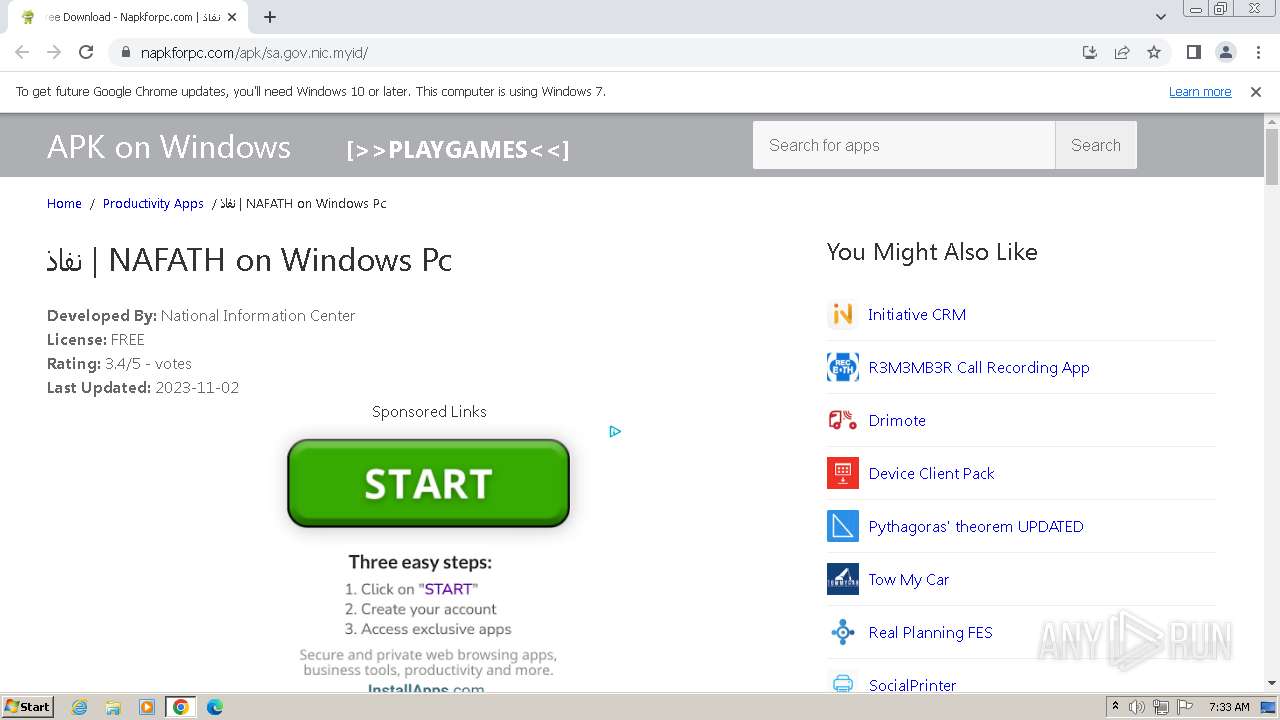
Task: Click the R3M3MB3R Call Recording icon
Action: point(843,367)
